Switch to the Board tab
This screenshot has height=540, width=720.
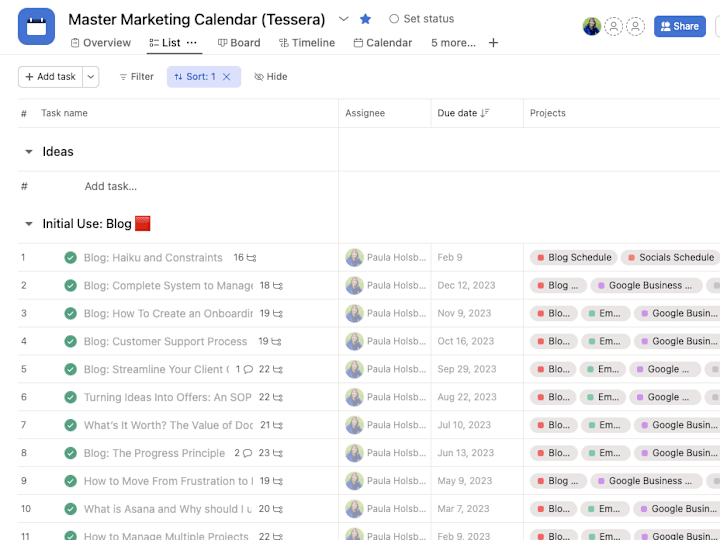click(239, 43)
